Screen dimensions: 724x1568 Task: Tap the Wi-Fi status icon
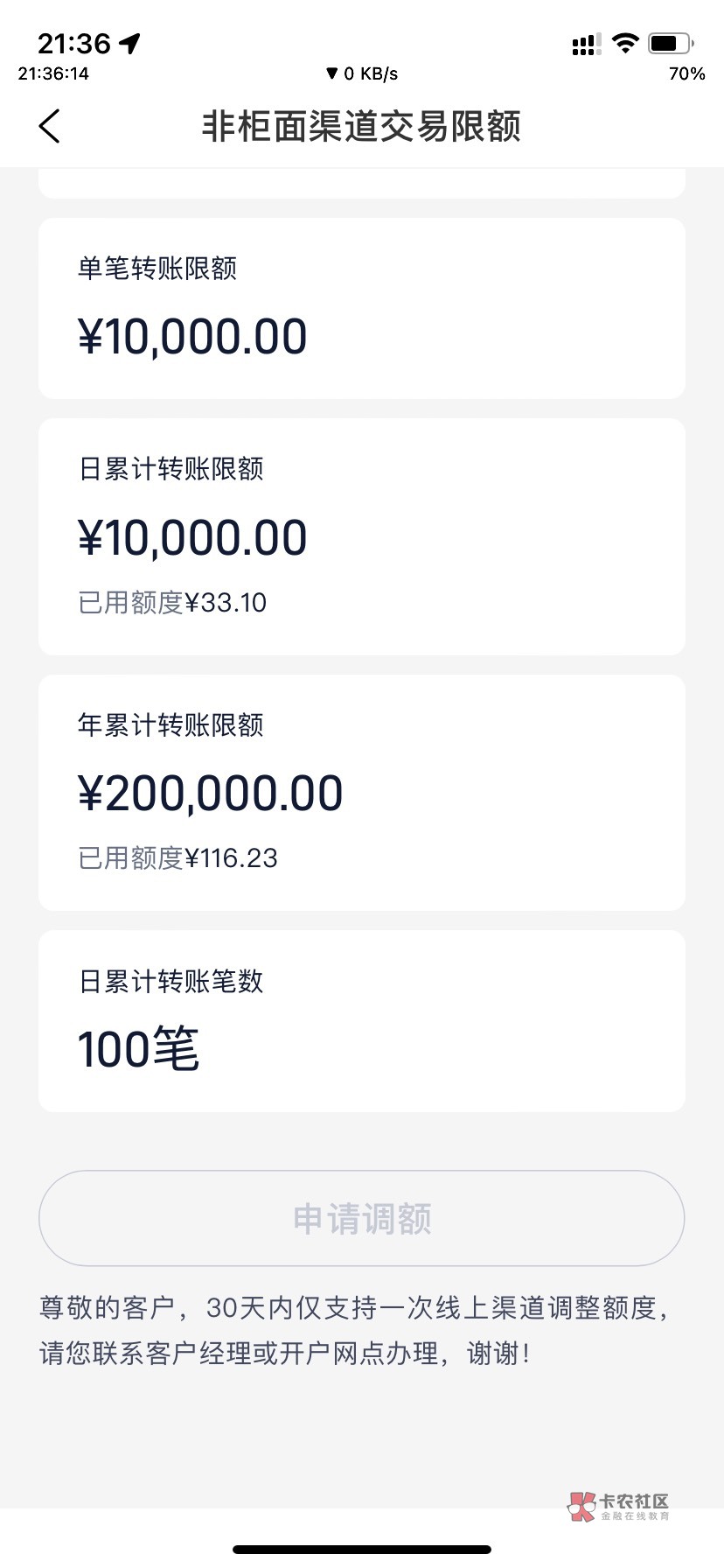625,43
